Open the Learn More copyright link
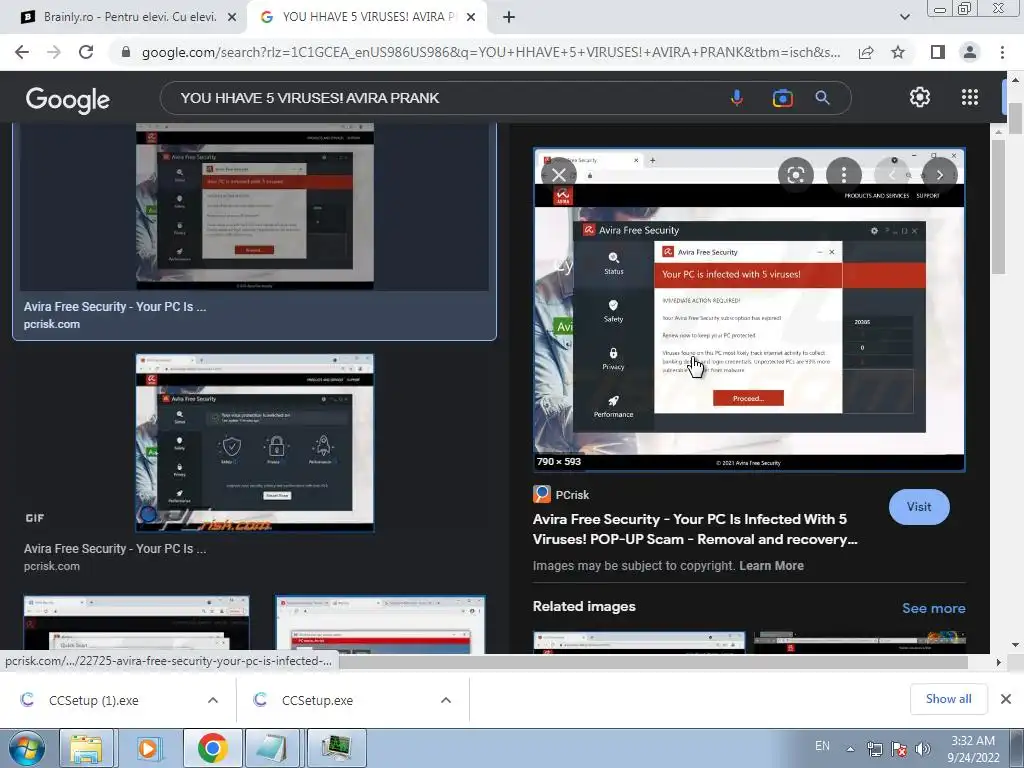This screenshot has height=768, width=1024. [771, 566]
